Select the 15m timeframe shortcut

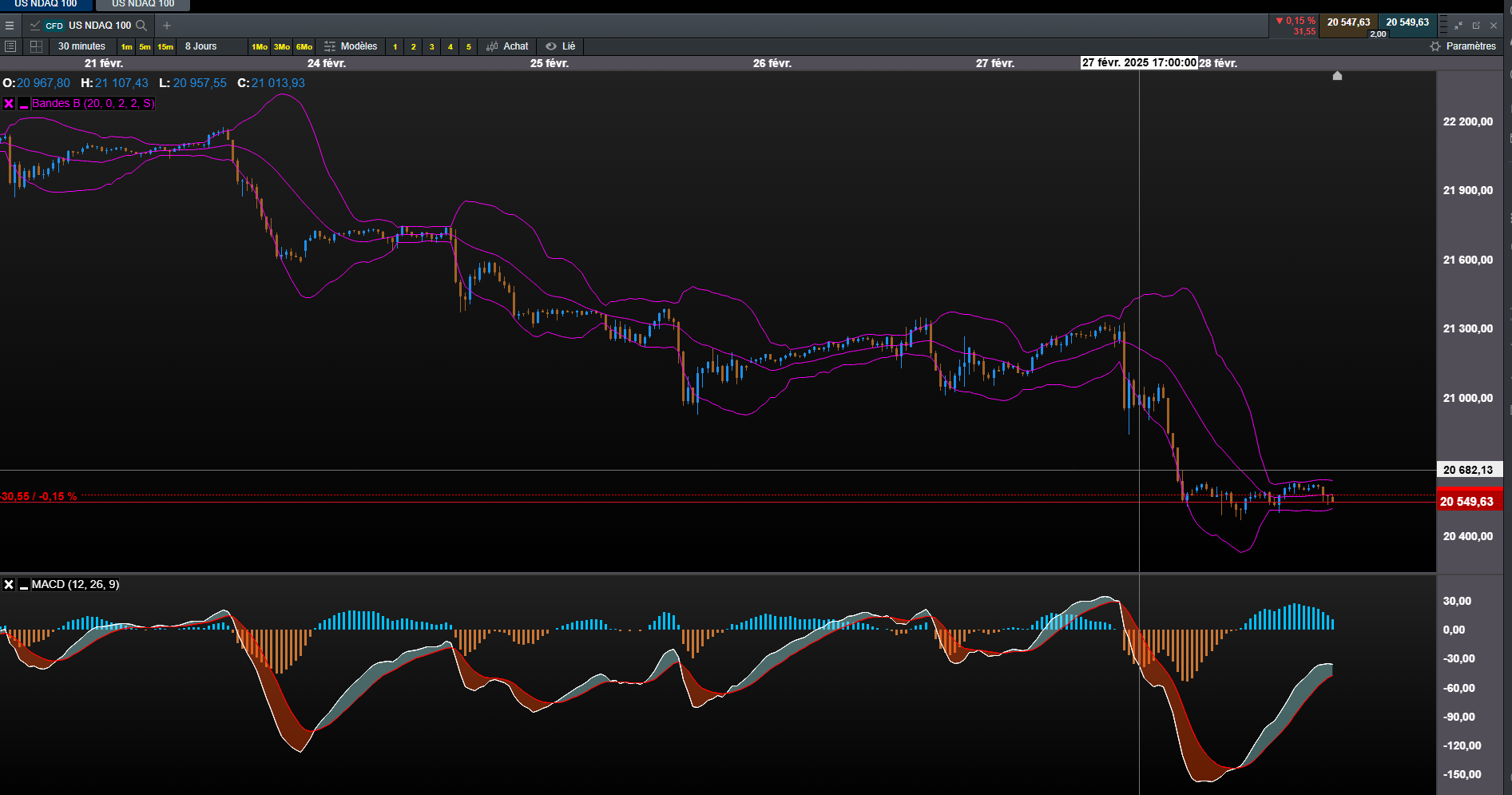(x=165, y=47)
